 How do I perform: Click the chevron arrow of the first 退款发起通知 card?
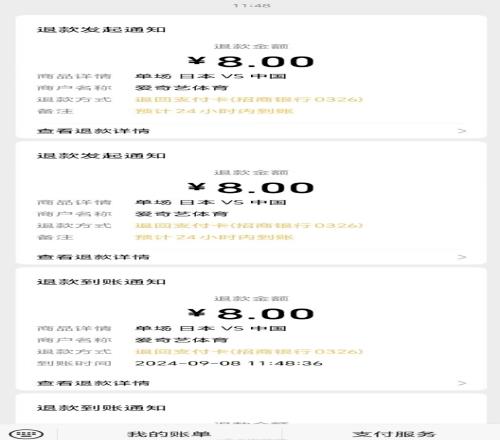[x=462, y=131]
